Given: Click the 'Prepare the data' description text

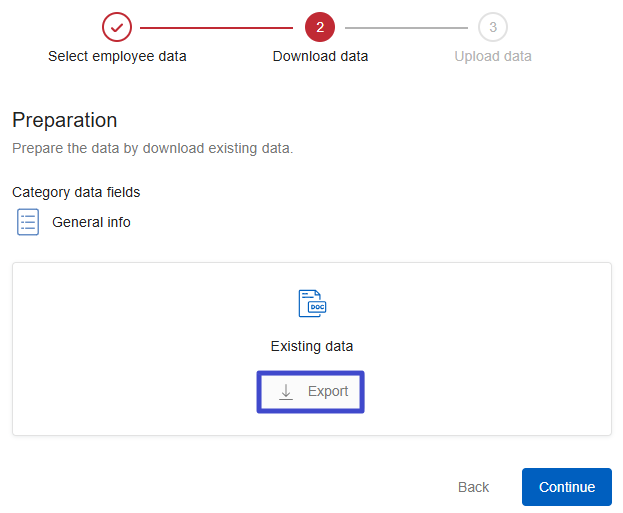Looking at the screenshot, I should click(152, 148).
